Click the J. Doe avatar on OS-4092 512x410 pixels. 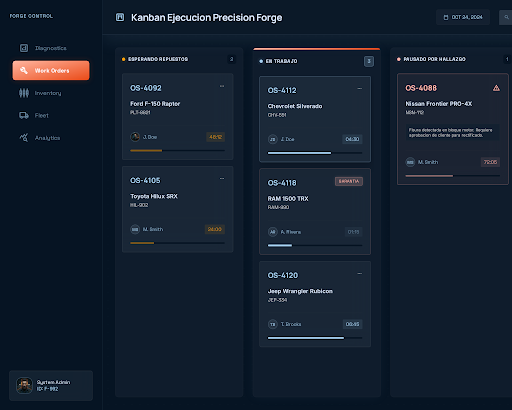click(135, 137)
